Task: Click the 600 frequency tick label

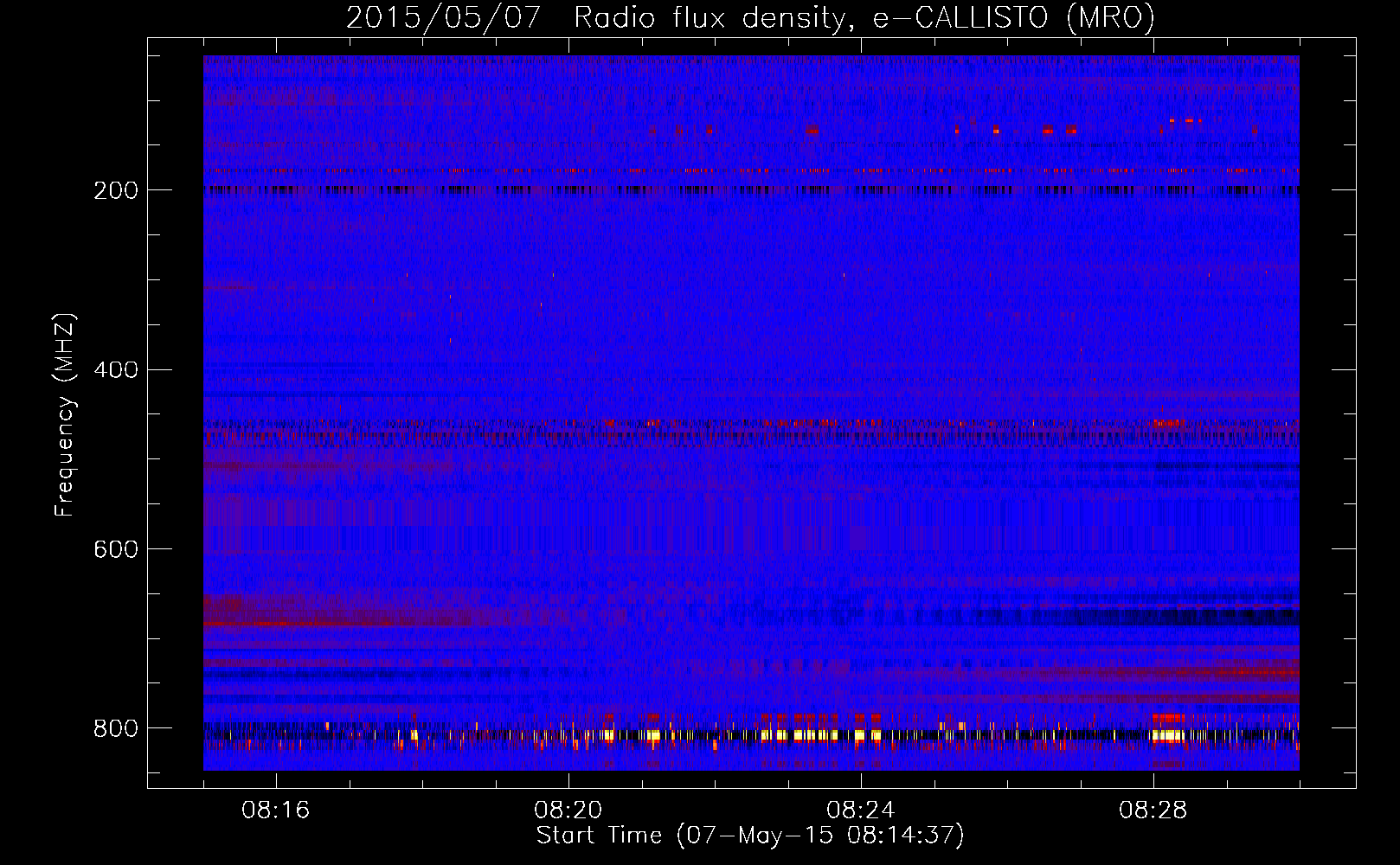Action: (115, 549)
